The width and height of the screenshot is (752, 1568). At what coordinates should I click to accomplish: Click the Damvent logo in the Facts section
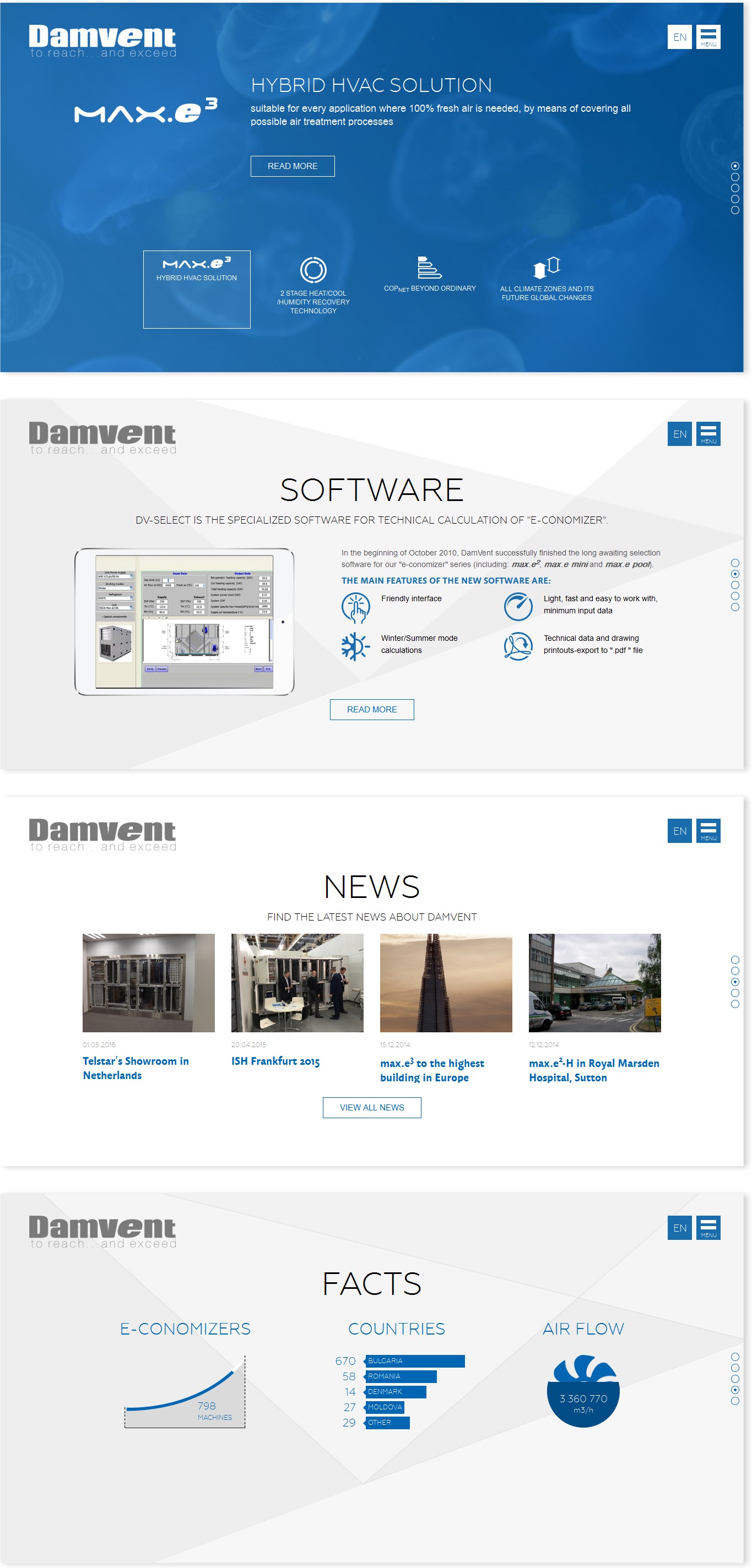coord(102,1232)
